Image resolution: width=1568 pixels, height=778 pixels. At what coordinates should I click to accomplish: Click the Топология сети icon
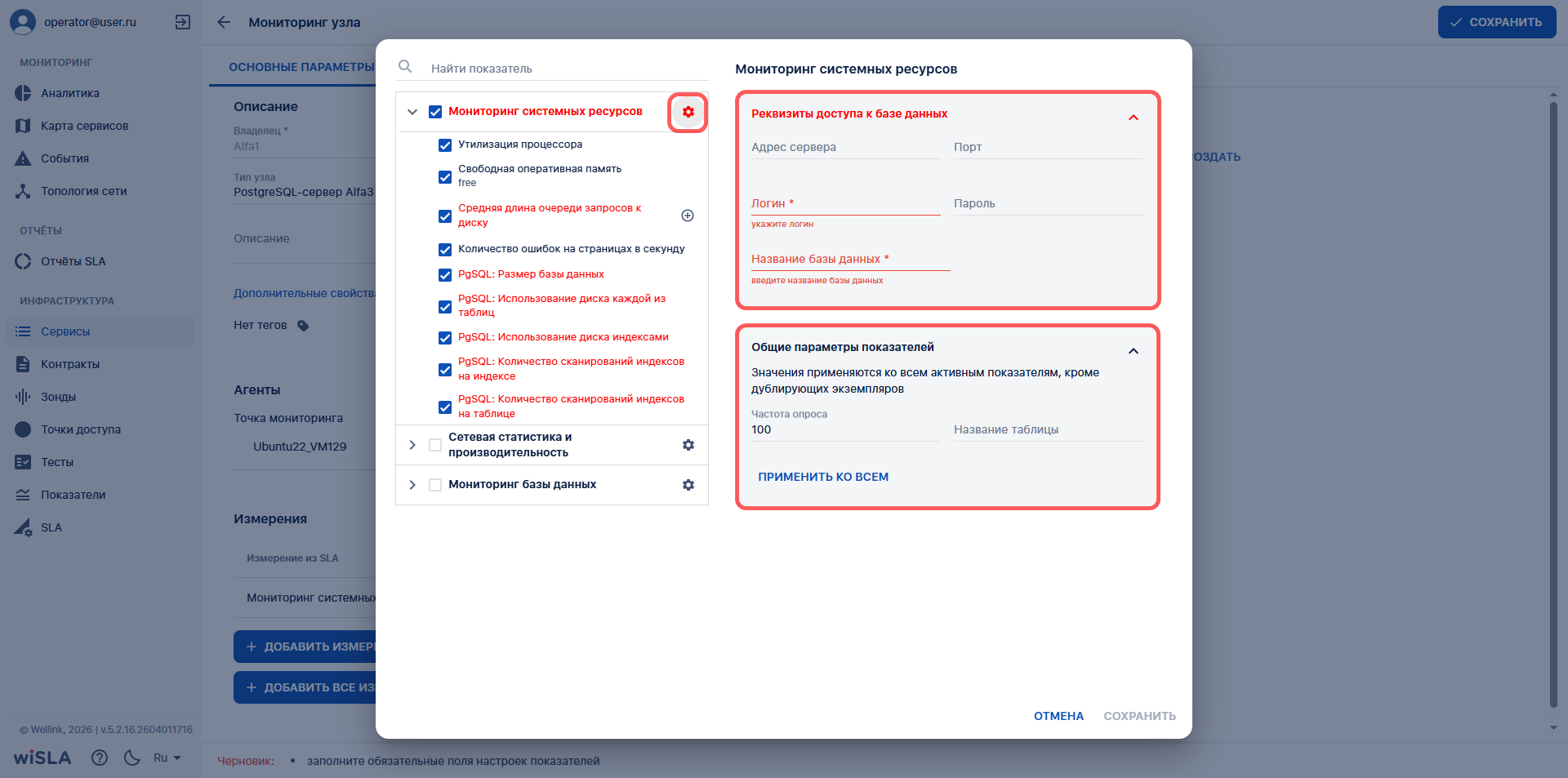tap(23, 191)
